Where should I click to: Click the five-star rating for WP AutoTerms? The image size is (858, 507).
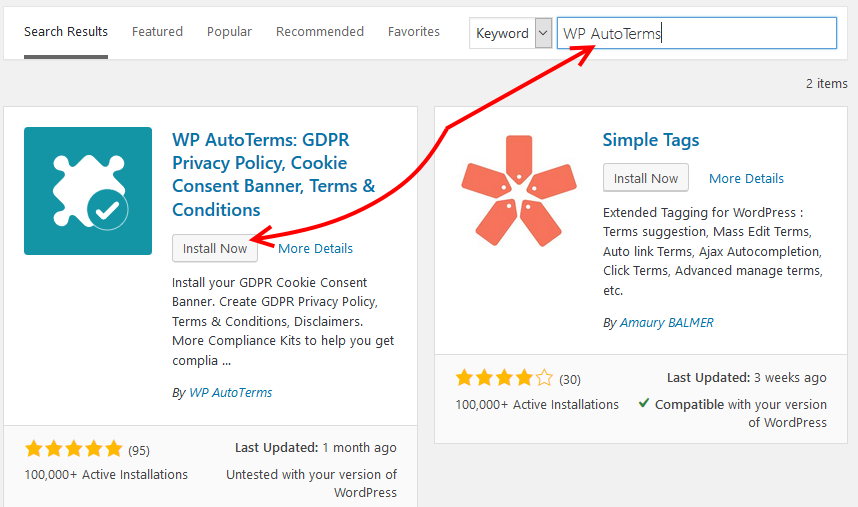74,449
